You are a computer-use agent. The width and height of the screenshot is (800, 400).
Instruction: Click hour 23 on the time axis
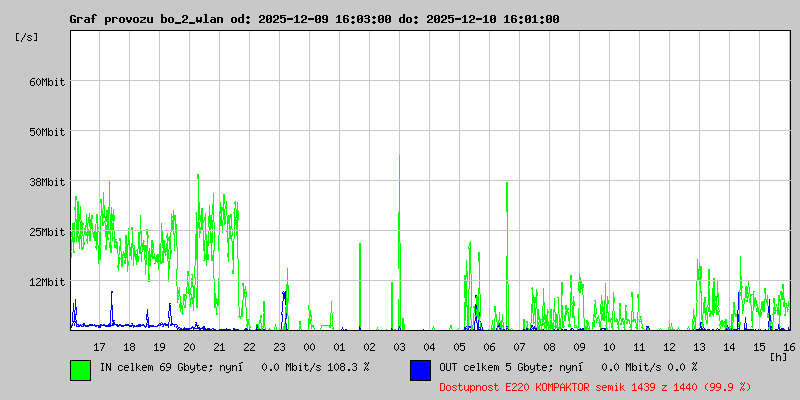click(279, 346)
